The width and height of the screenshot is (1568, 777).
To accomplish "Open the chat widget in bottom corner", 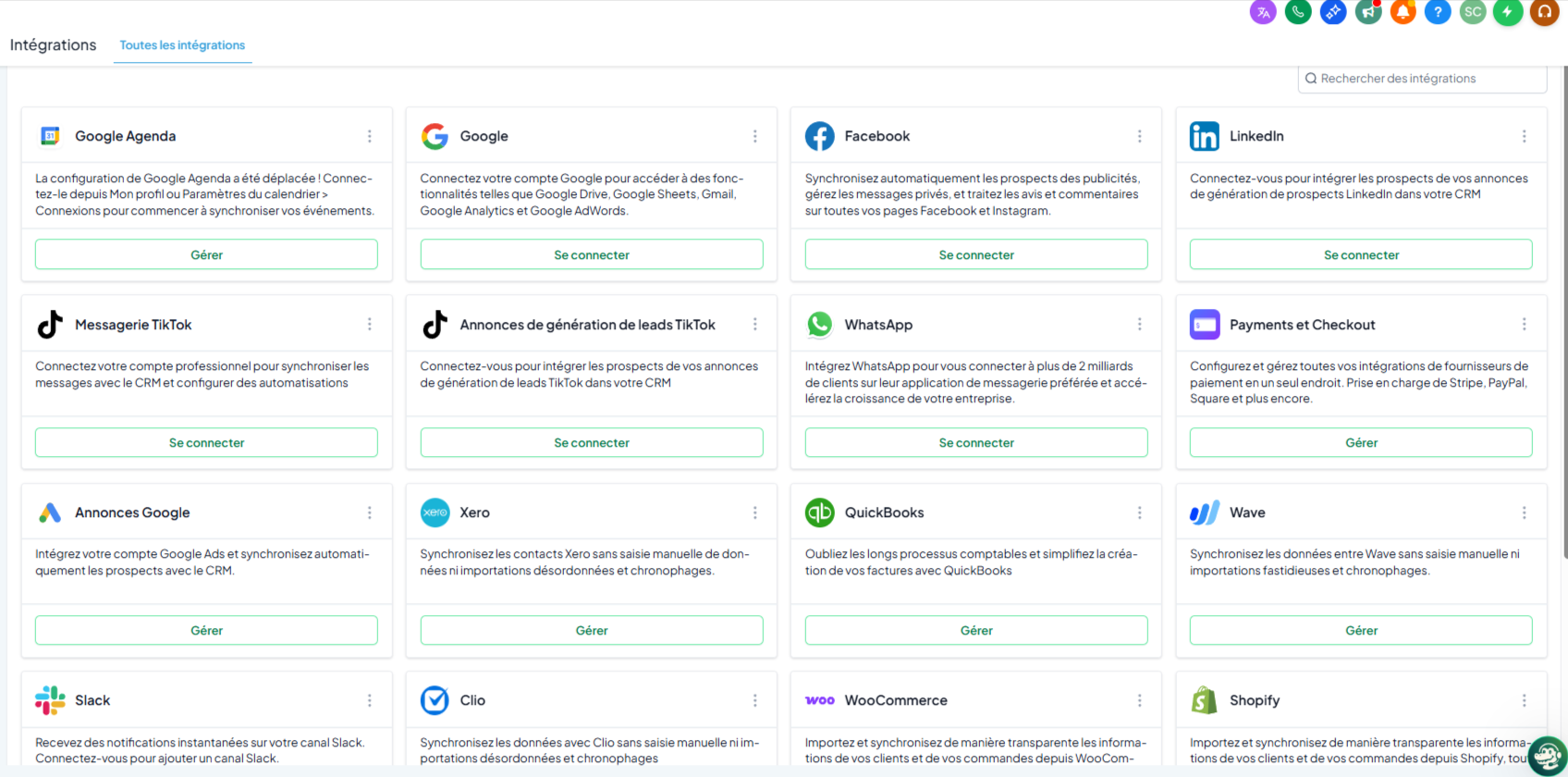I will [1548, 756].
